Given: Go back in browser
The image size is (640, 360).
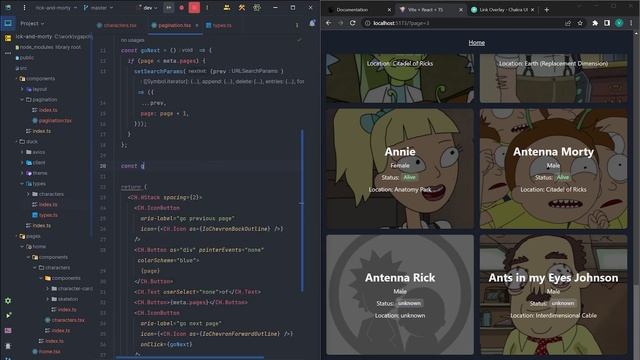Looking at the screenshot, I should (x=329, y=23).
